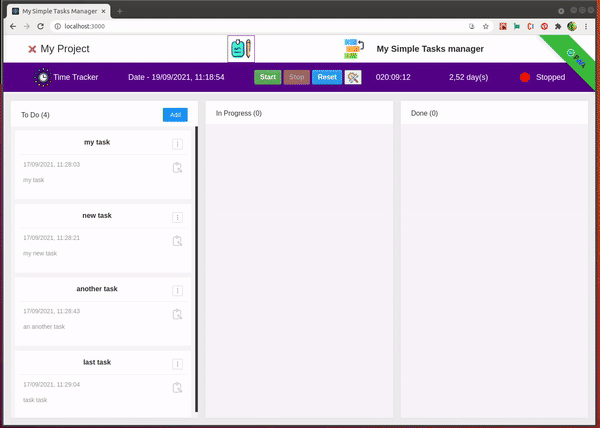
Task: Click the timestamp 17/09/2021, 11:28:43
Action: 52,311
